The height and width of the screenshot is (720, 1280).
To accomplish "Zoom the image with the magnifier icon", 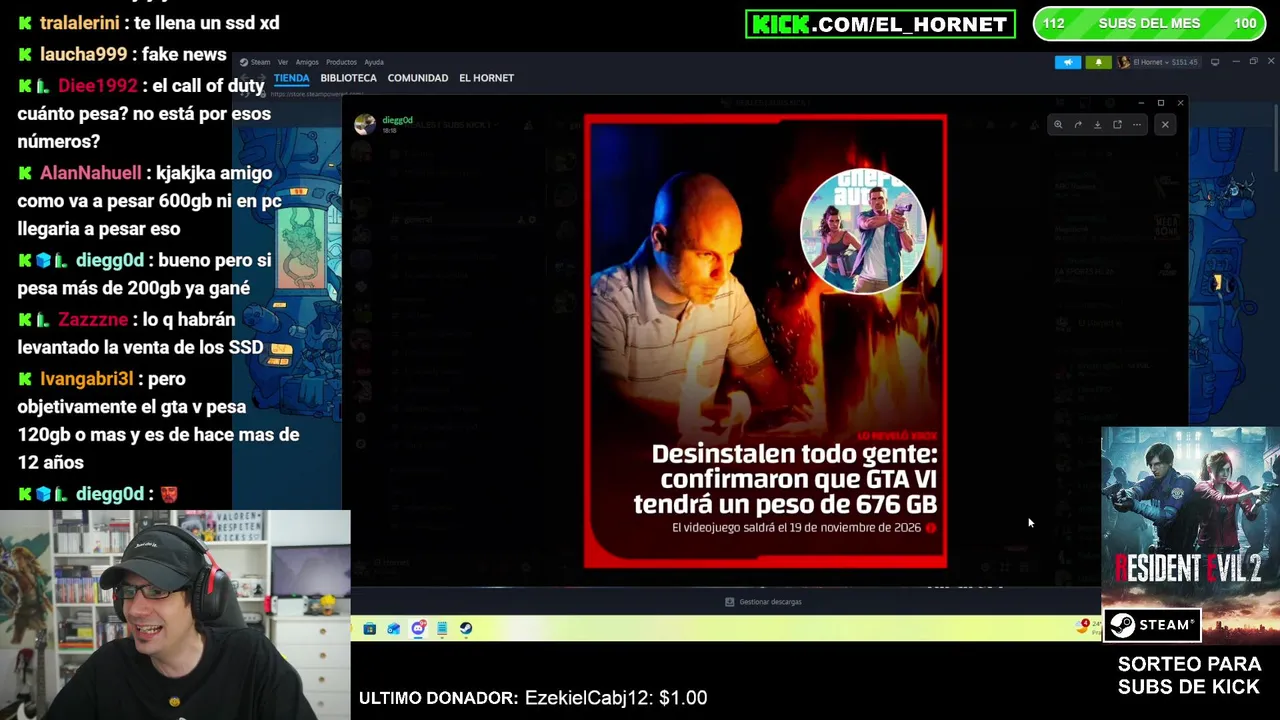I will click(x=1058, y=125).
